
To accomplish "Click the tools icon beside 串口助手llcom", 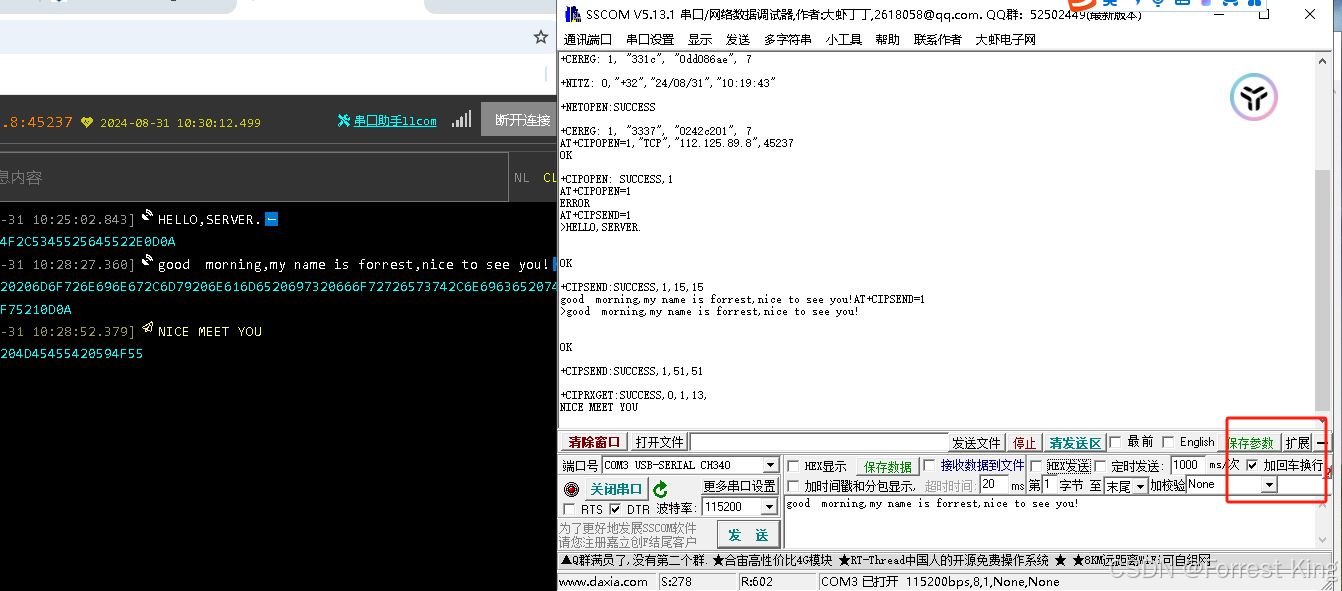I will 344,121.
